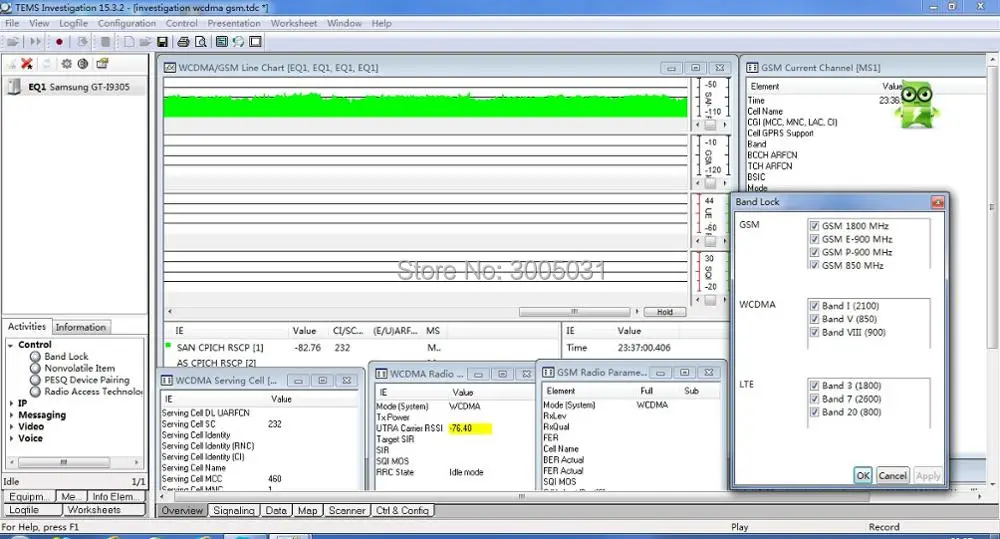Toggle WCDMA Band V (850) checkbox

(814, 319)
